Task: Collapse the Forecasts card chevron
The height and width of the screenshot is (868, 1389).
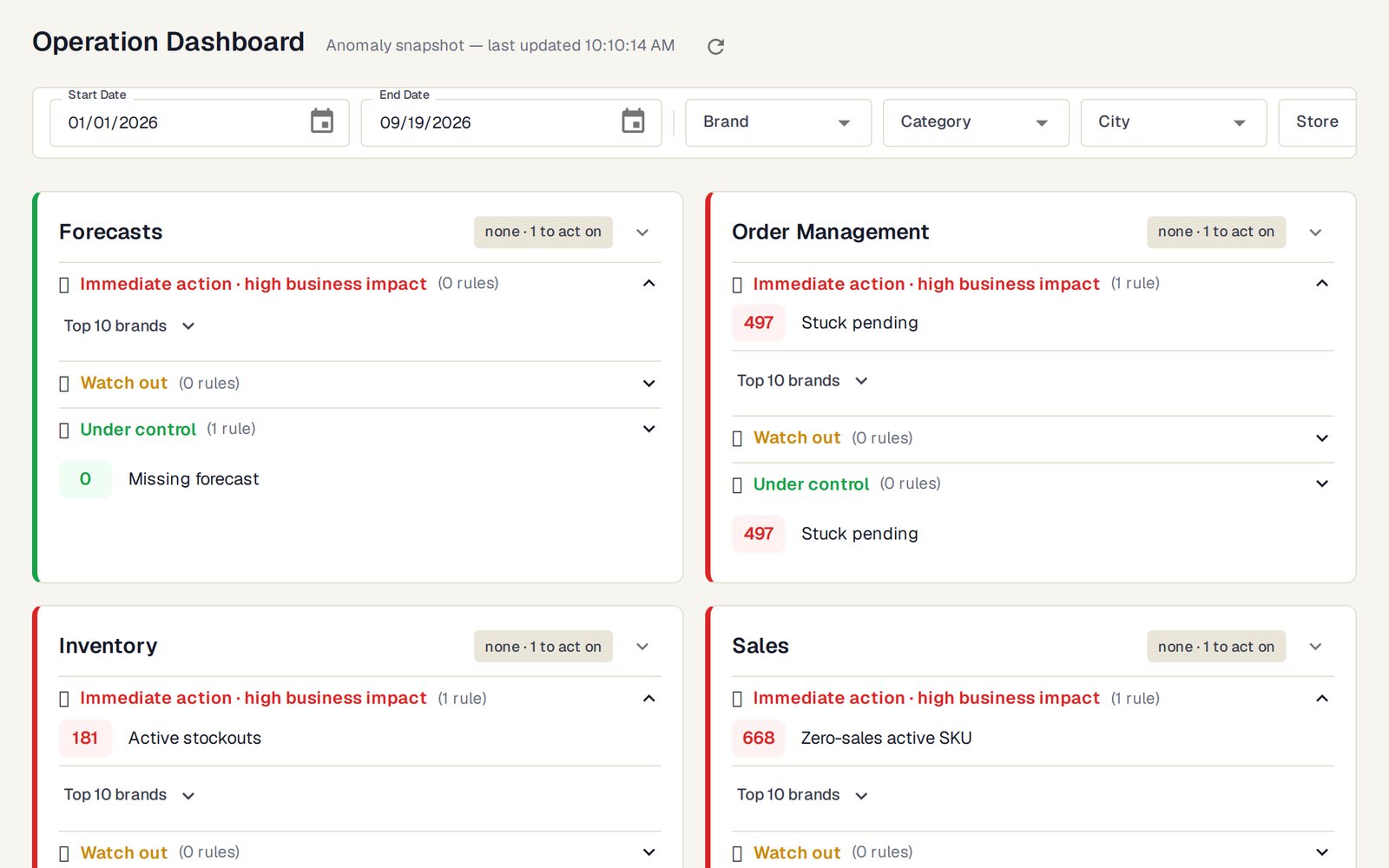Action: coord(642,233)
